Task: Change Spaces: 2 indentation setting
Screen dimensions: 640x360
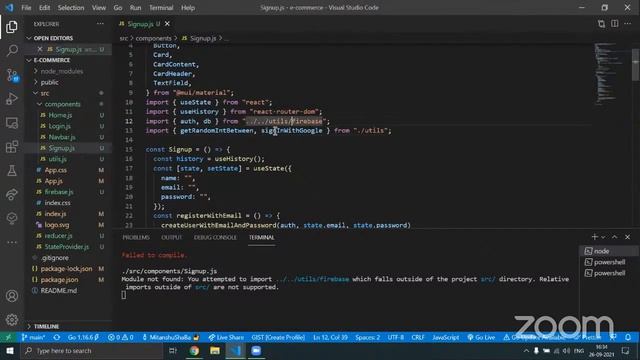Action: click(x=367, y=338)
